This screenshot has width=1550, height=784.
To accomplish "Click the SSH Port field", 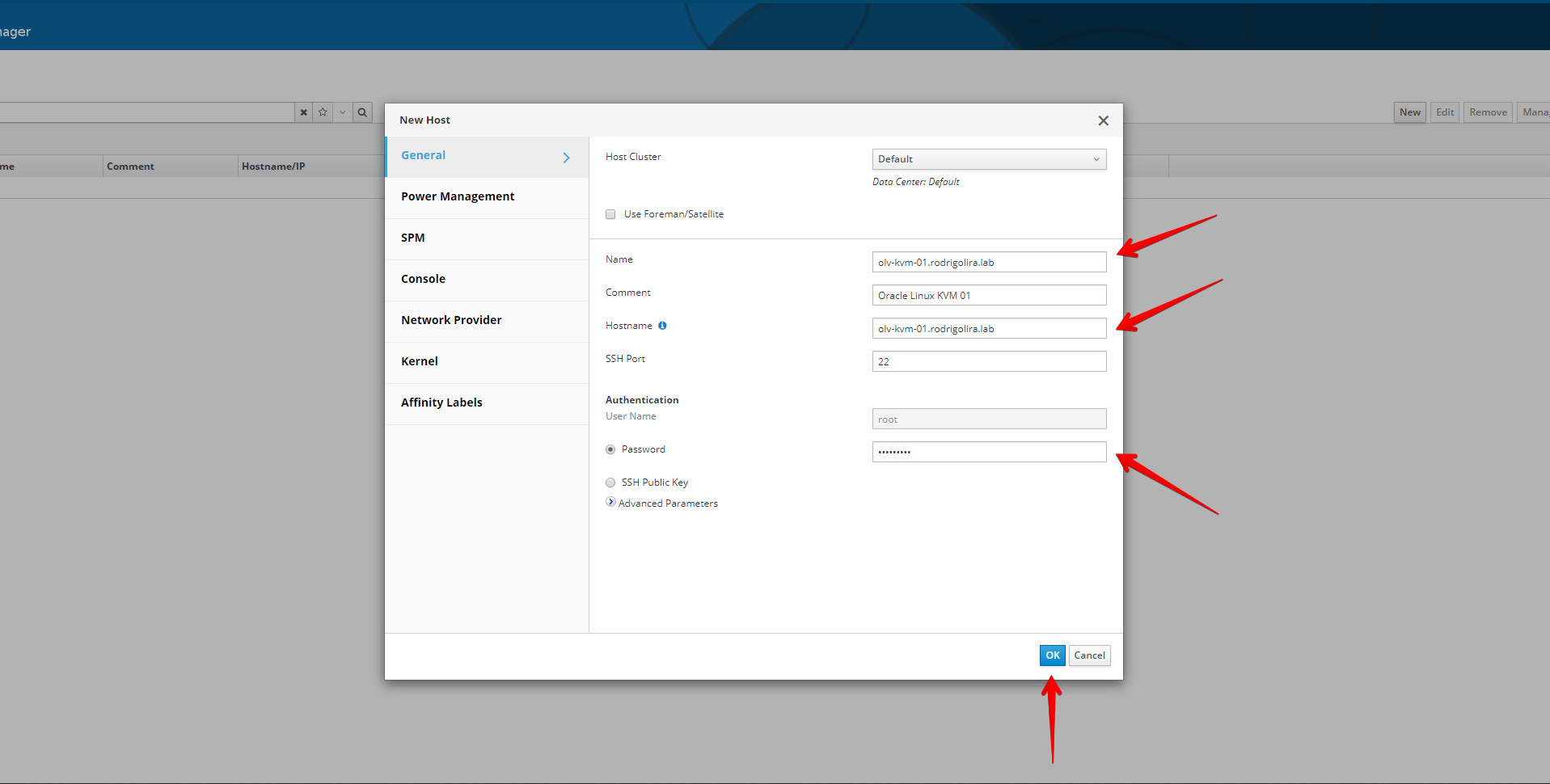I will pyautogui.click(x=988, y=361).
